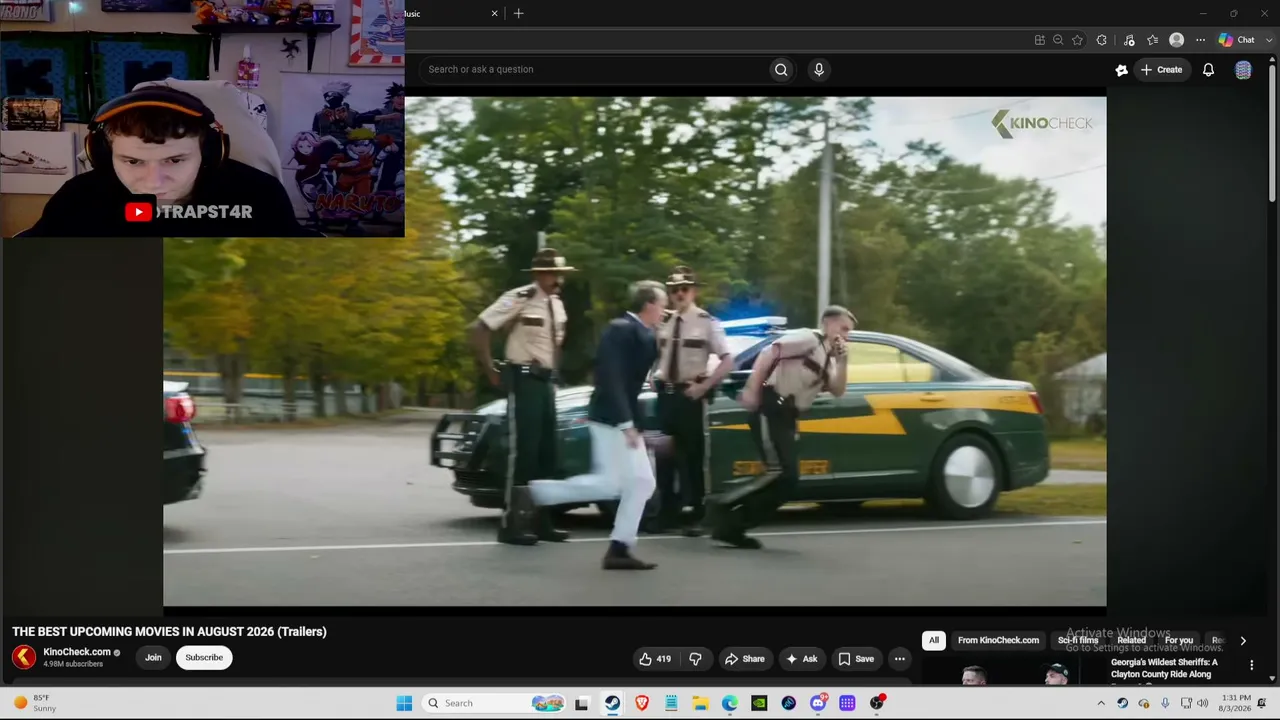This screenshot has height=720, width=1280.
Task: Add this page to favorites star
Action: [1077, 40]
